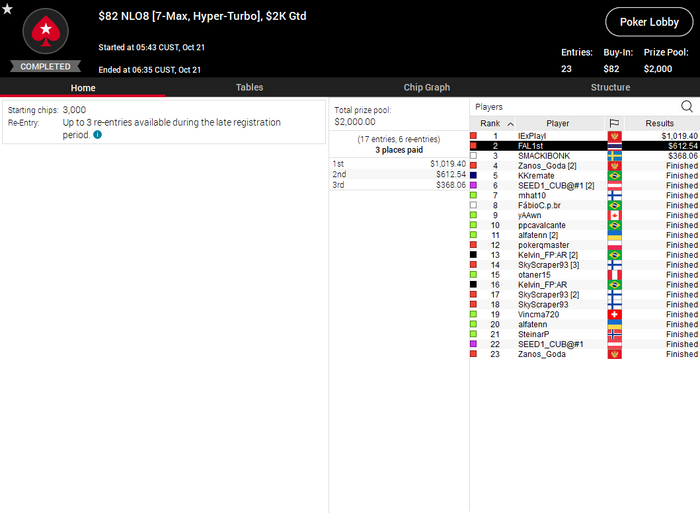The image size is (700, 513).
Task: Click SMACKIBONK's Sweden flag icon
Action: tap(614, 156)
